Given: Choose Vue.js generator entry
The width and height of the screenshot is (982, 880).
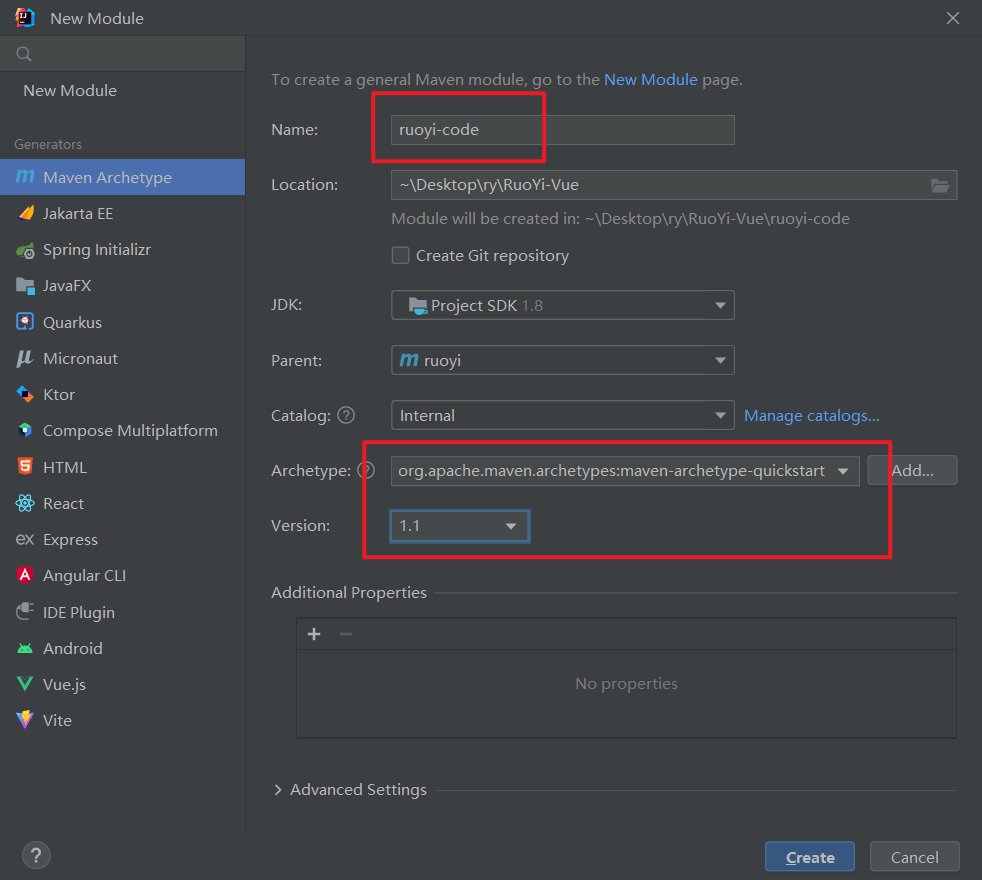Looking at the screenshot, I should click(x=122, y=684).
